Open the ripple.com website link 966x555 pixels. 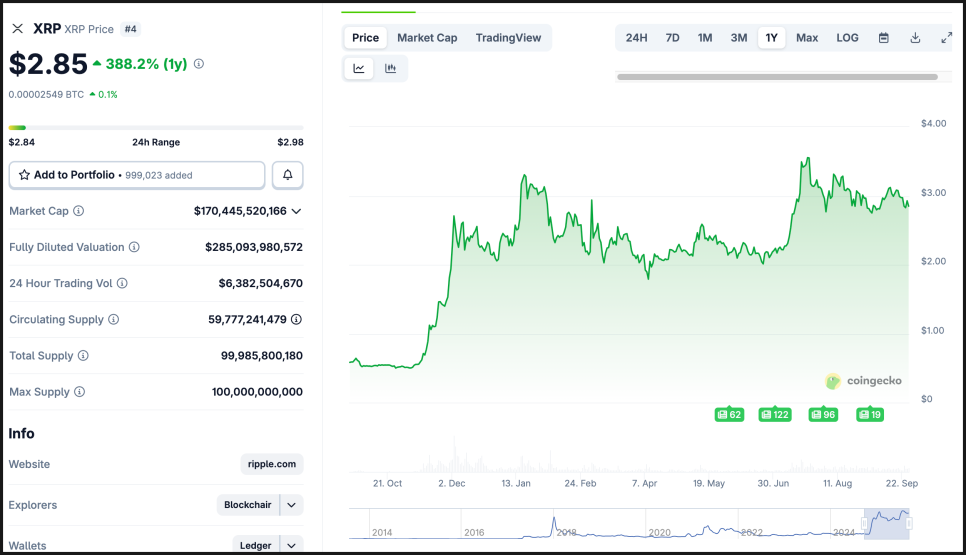click(272, 464)
